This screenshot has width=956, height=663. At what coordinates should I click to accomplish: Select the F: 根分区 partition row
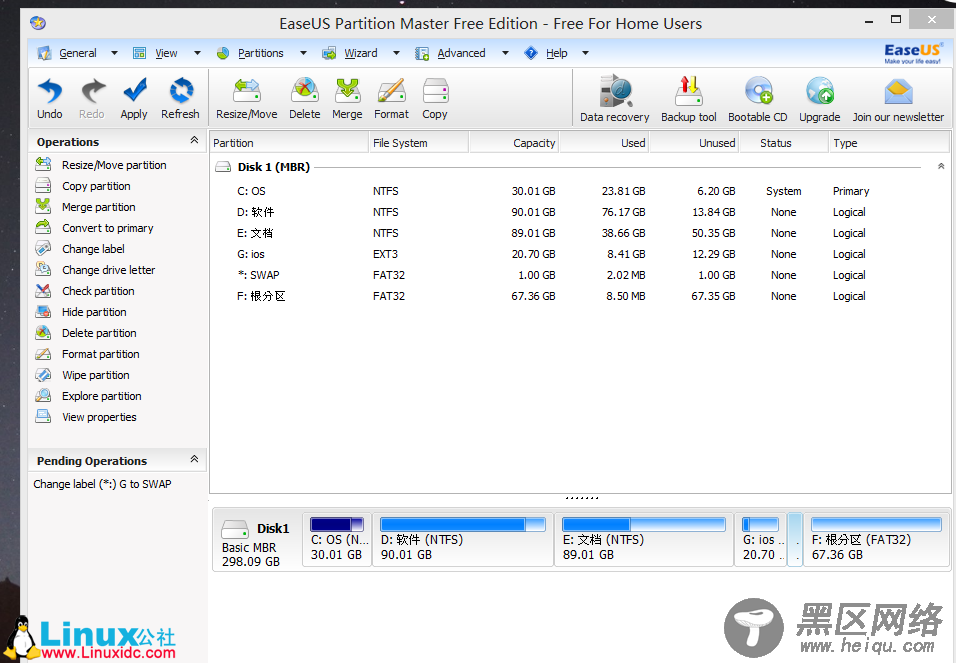(579, 296)
